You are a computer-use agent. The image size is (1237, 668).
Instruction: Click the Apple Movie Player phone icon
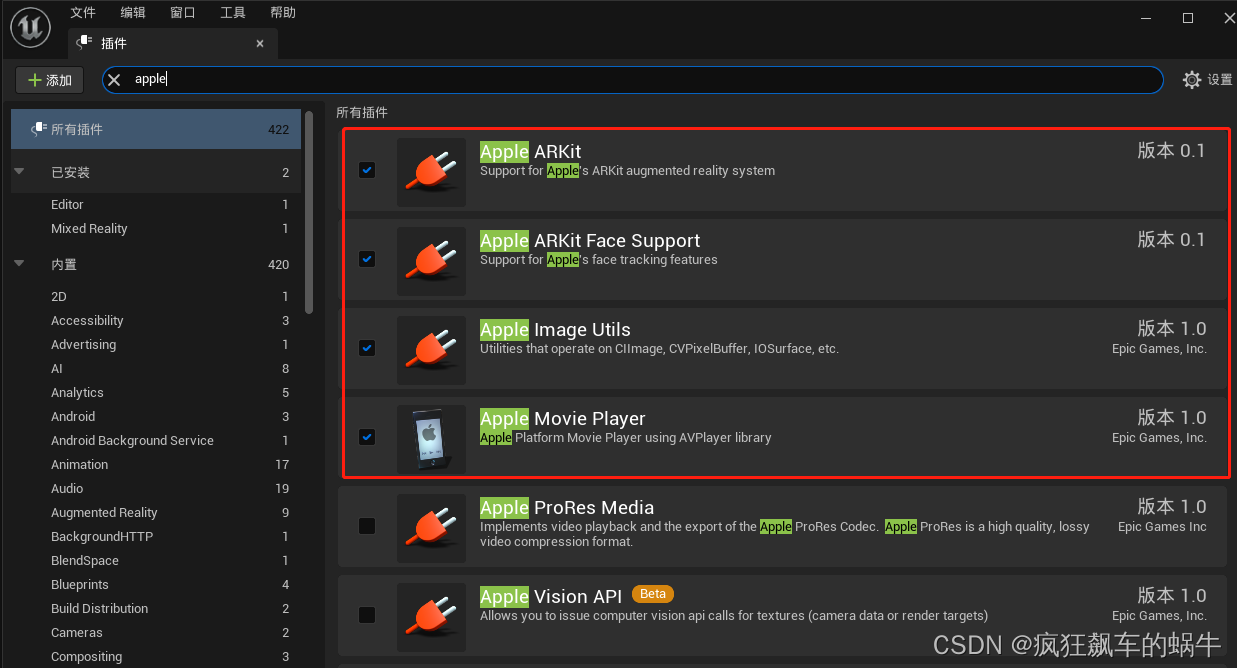(x=431, y=439)
